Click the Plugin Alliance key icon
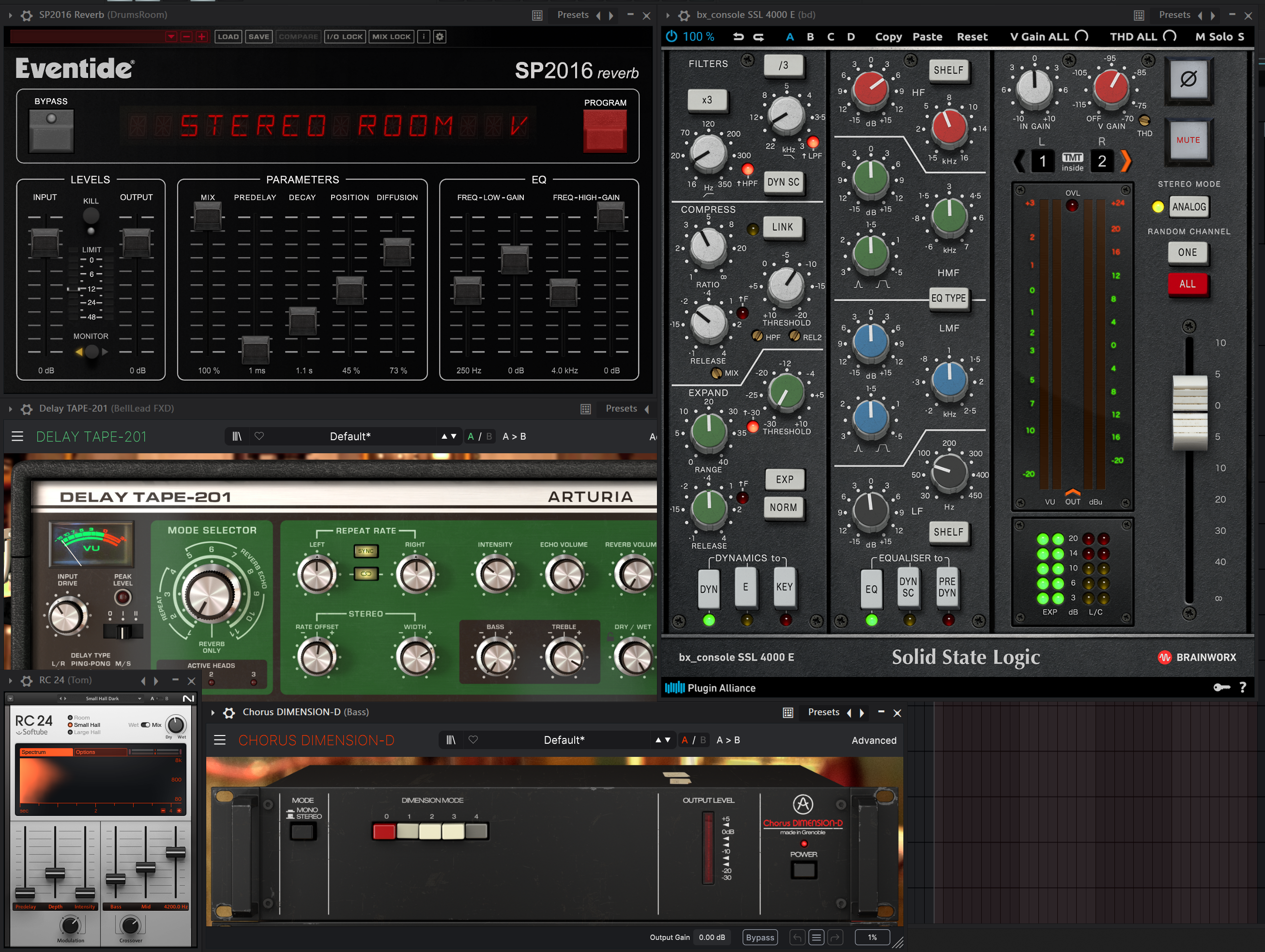This screenshot has width=1265, height=952. pos(1220,687)
